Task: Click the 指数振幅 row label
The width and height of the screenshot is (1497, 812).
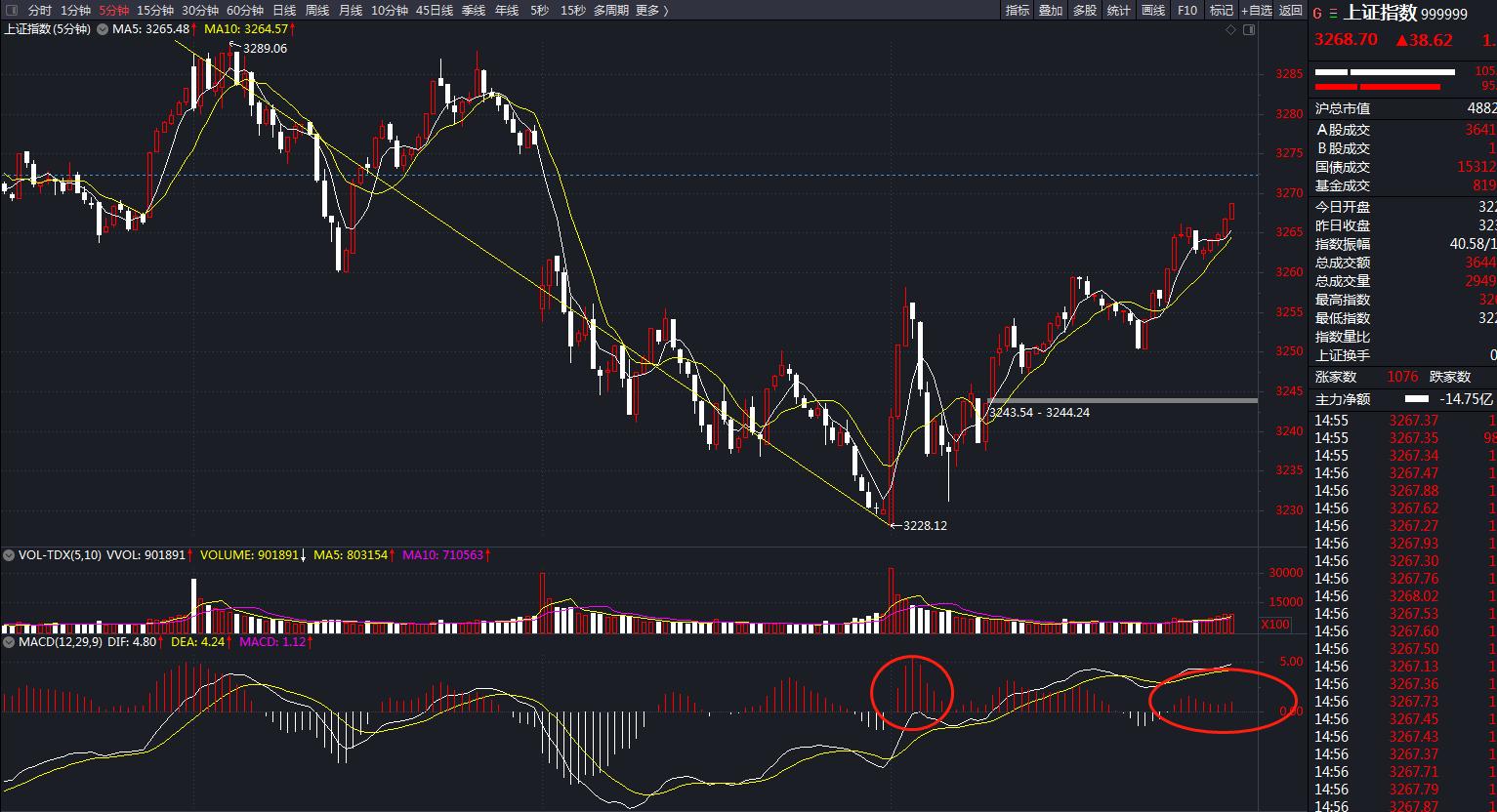Action: [x=1343, y=244]
